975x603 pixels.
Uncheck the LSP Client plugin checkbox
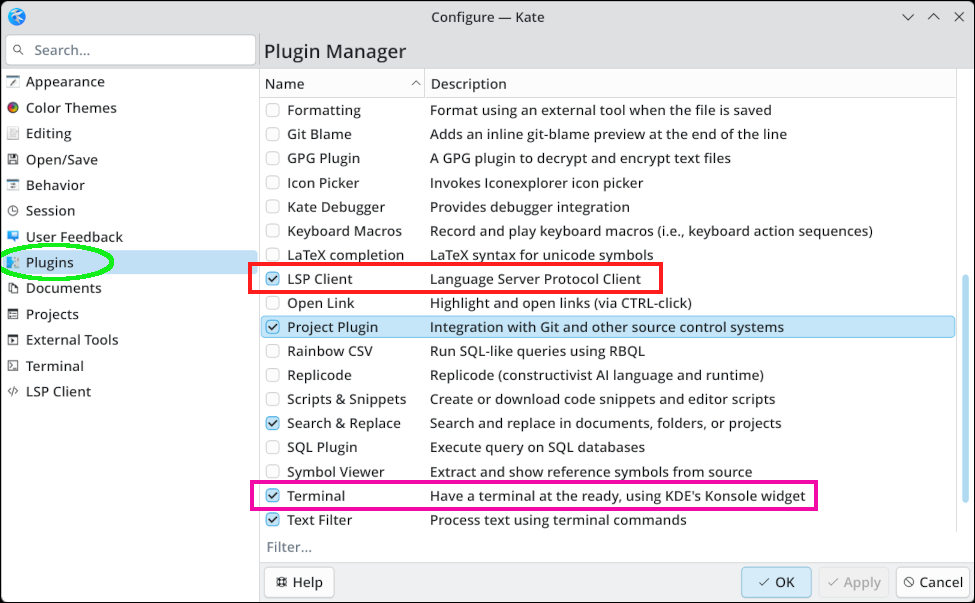pyautogui.click(x=272, y=279)
